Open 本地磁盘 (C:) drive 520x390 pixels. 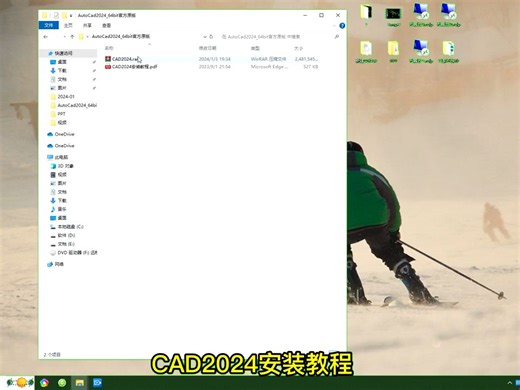point(70,227)
